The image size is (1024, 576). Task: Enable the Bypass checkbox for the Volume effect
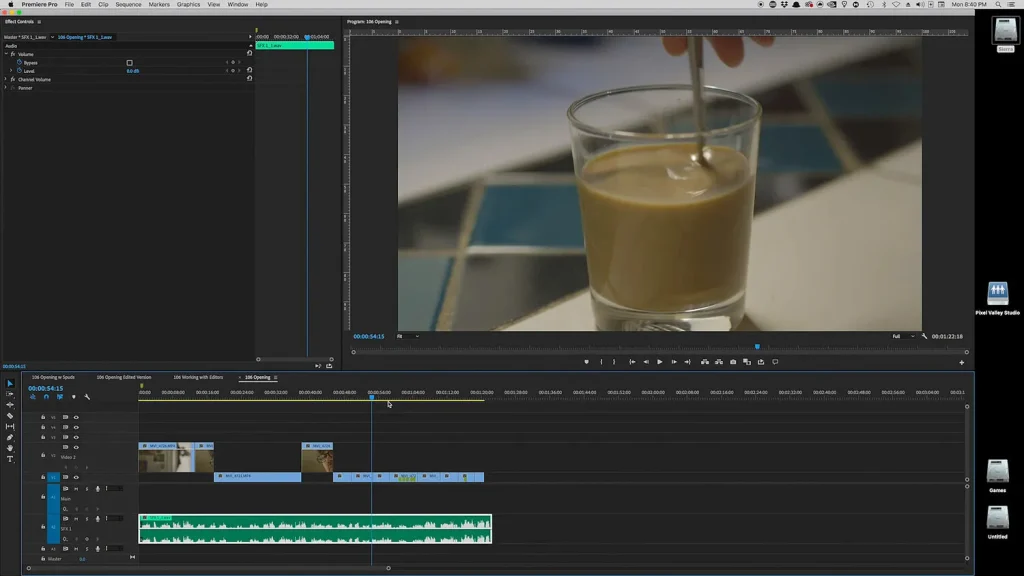coord(129,62)
